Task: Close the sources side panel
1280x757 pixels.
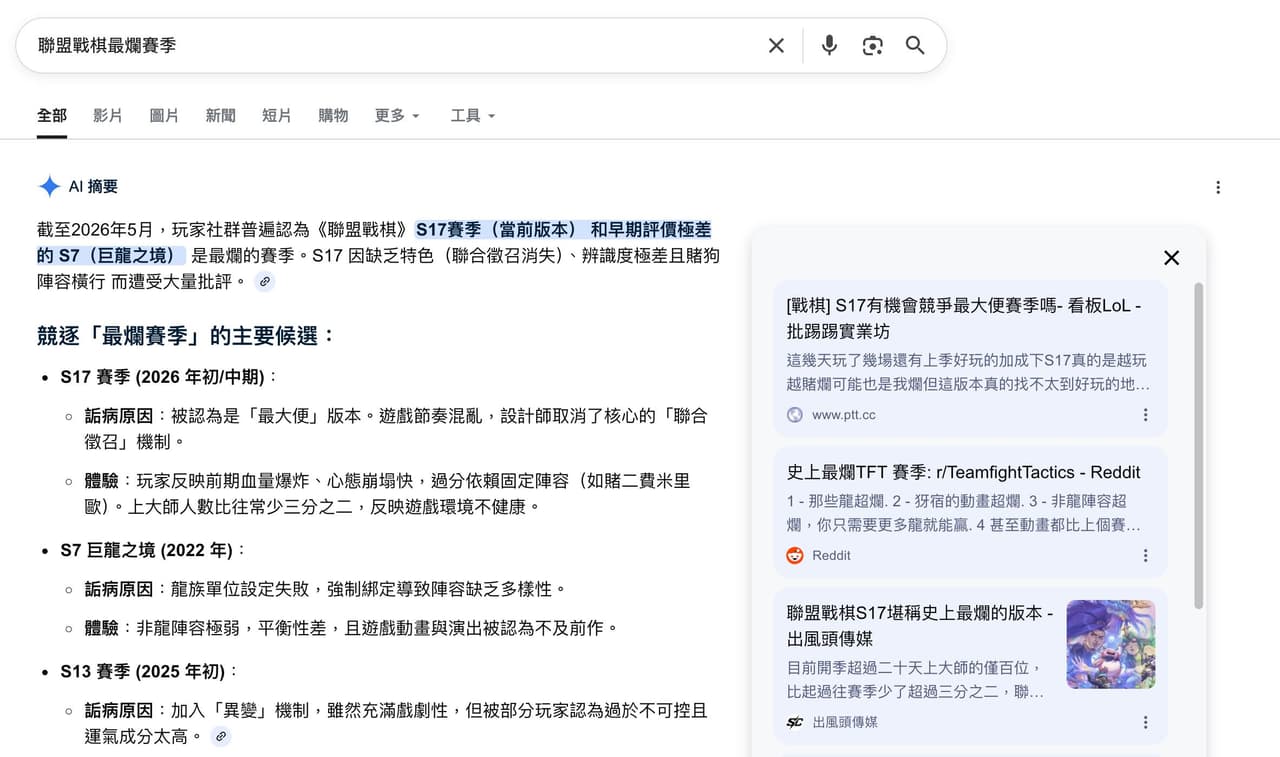Action: (1172, 257)
